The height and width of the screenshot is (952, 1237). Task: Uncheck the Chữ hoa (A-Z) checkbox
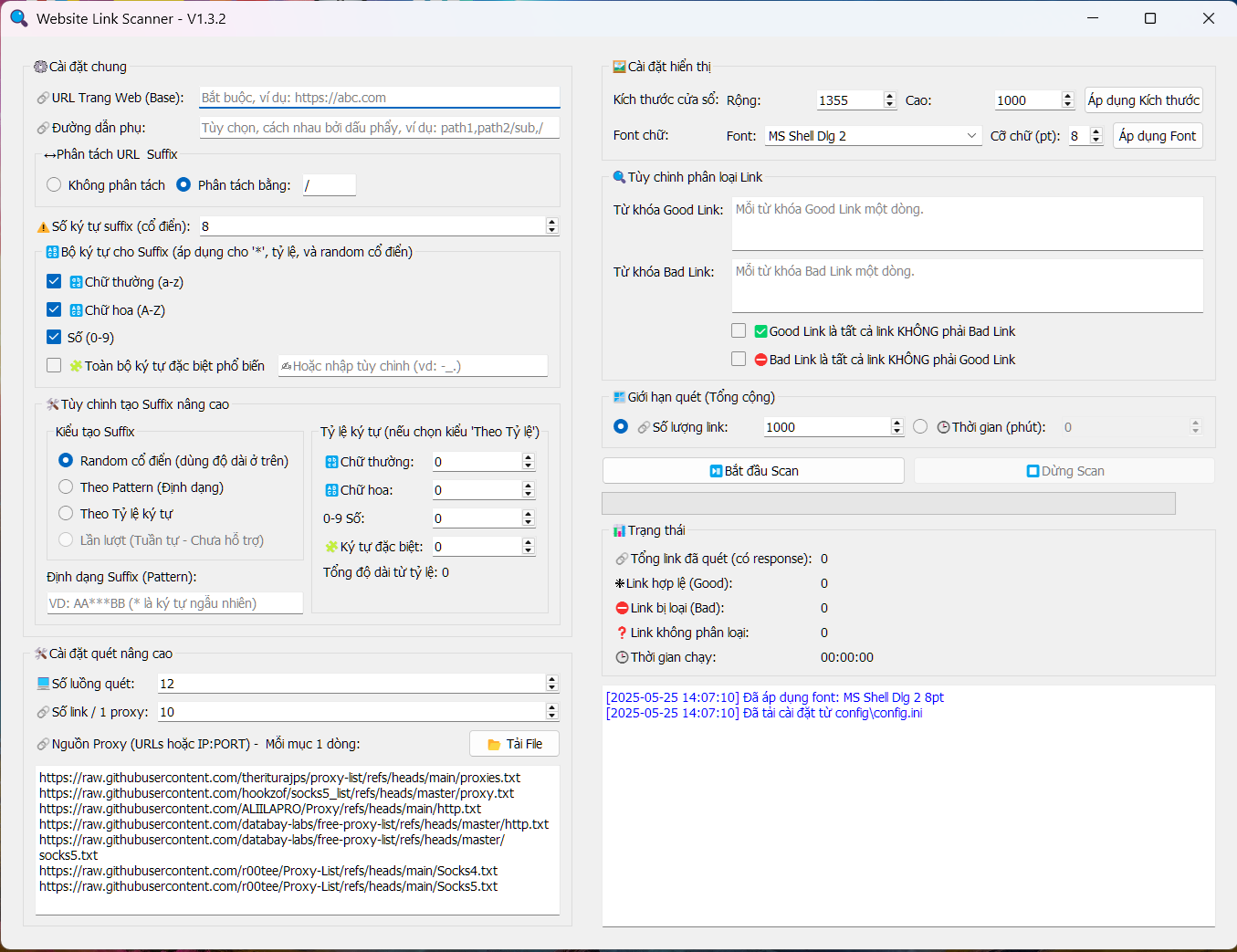coord(54,309)
